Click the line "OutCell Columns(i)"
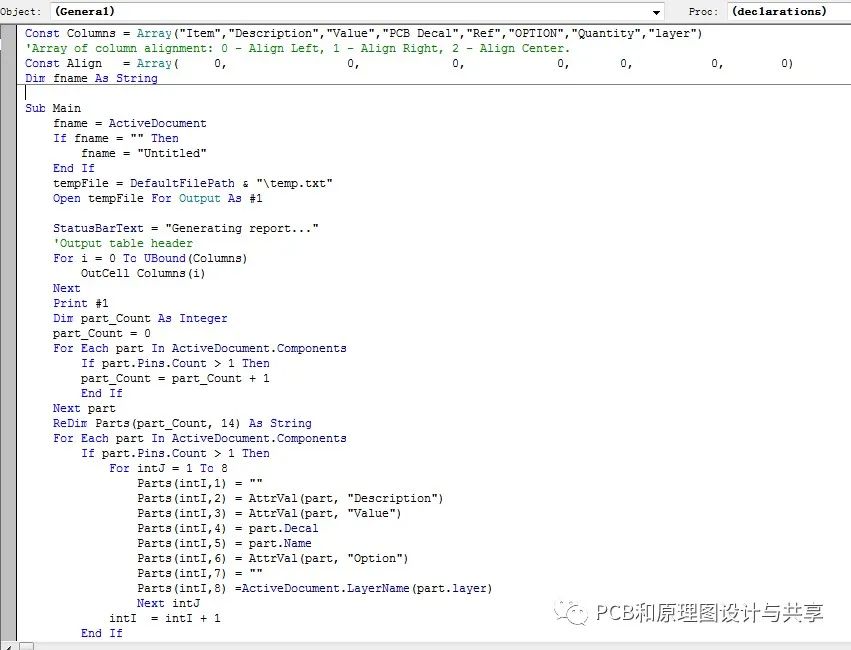The width and height of the screenshot is (851, 650). pyautogui.click(x=143, y=273)
